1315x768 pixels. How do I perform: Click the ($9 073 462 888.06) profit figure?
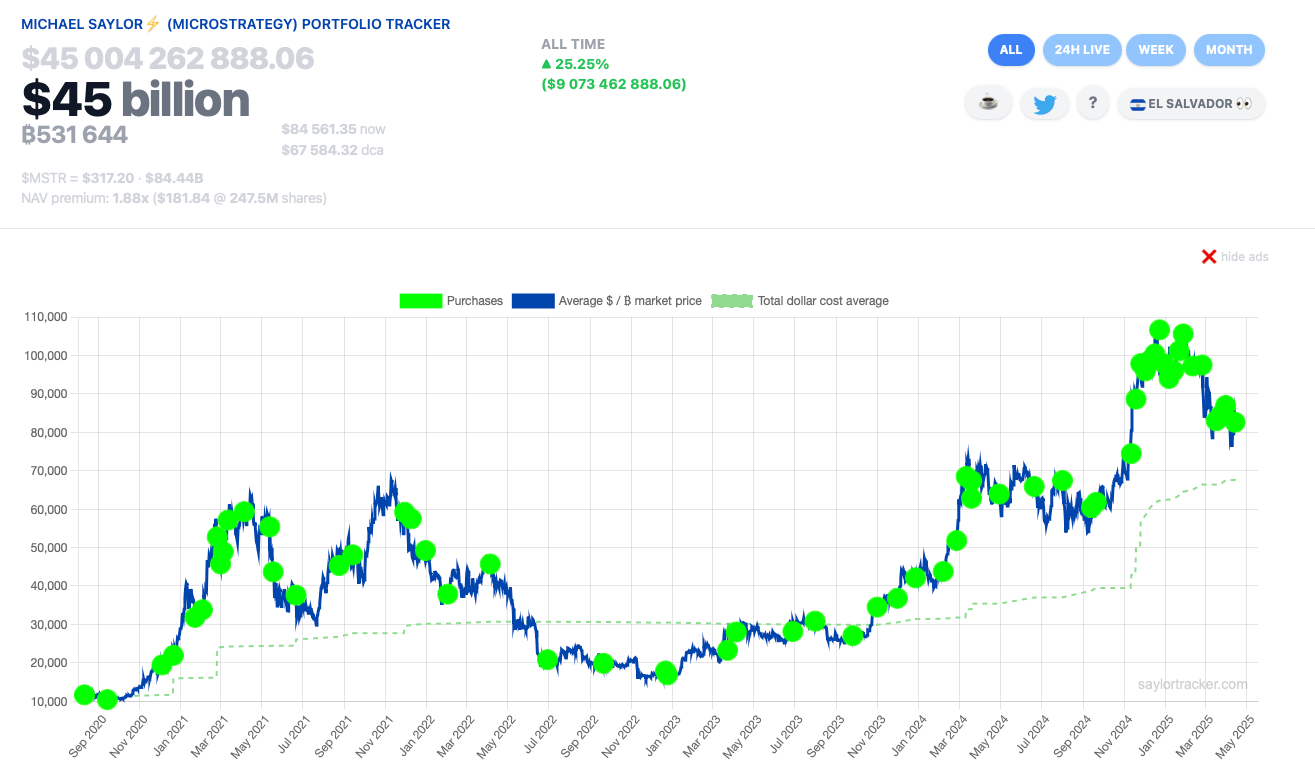tap(614, 84)
